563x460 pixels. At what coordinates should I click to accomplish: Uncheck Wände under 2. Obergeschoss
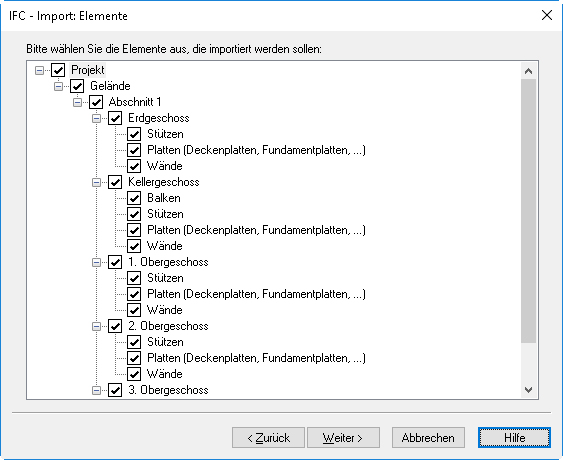click(x=134, y=374)
